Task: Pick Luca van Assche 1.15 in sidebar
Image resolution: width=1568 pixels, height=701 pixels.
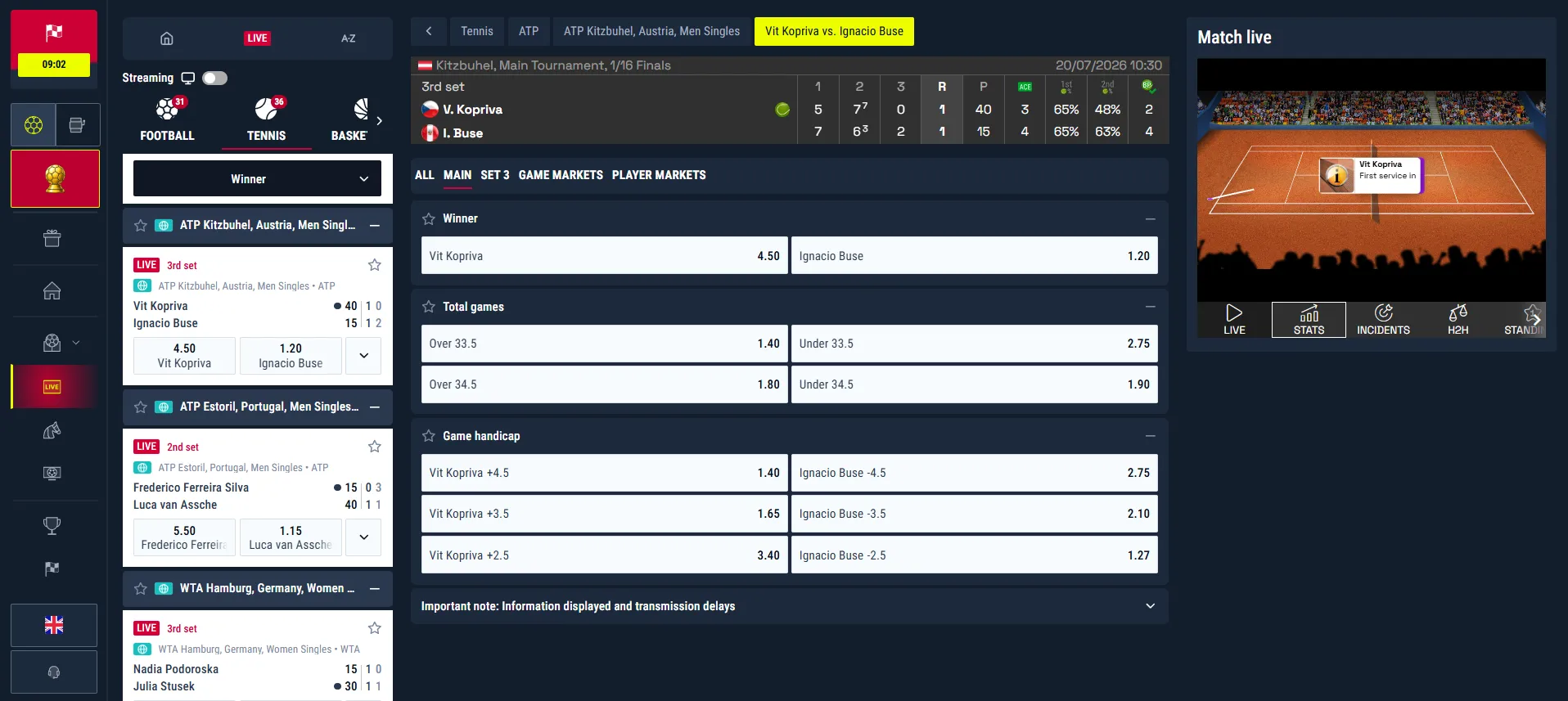Action: pyautogui.click(x=291, y=537)
